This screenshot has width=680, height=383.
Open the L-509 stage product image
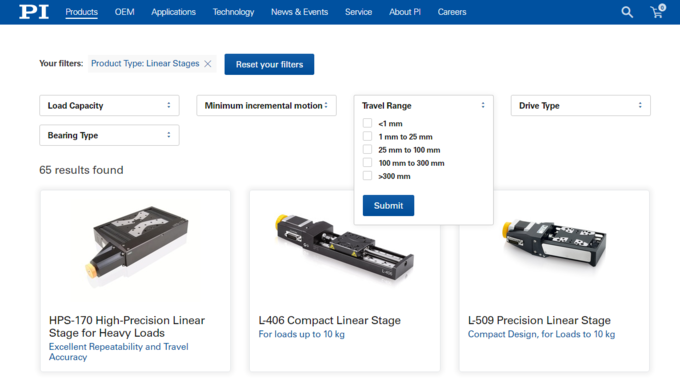(554, 244)
